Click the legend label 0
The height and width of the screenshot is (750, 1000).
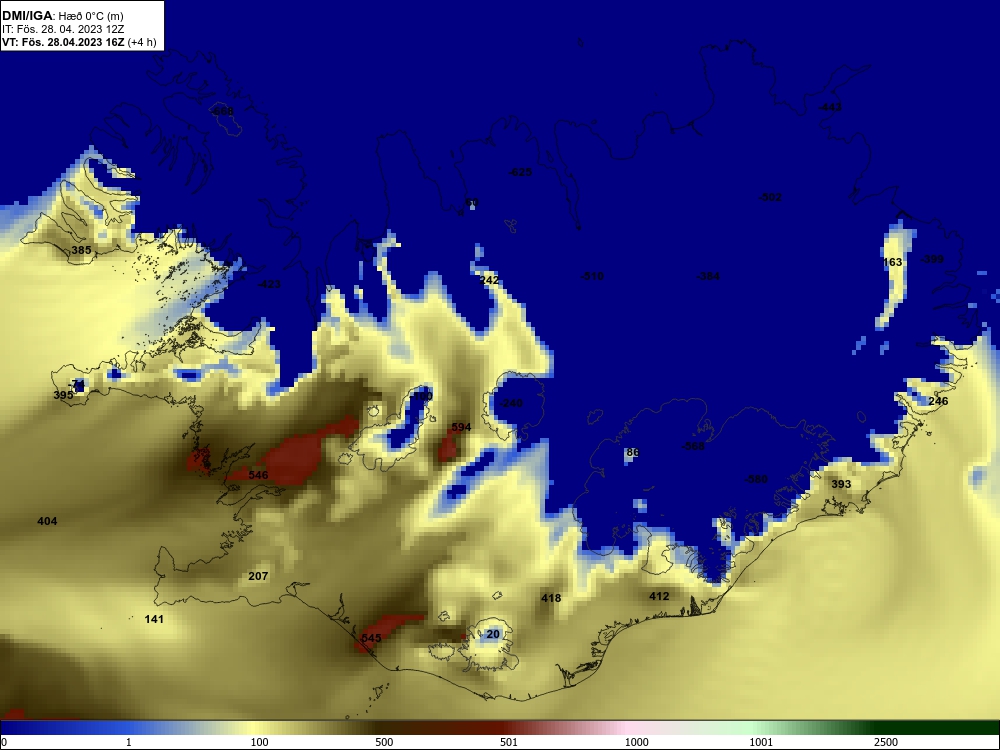pos(4,742)
